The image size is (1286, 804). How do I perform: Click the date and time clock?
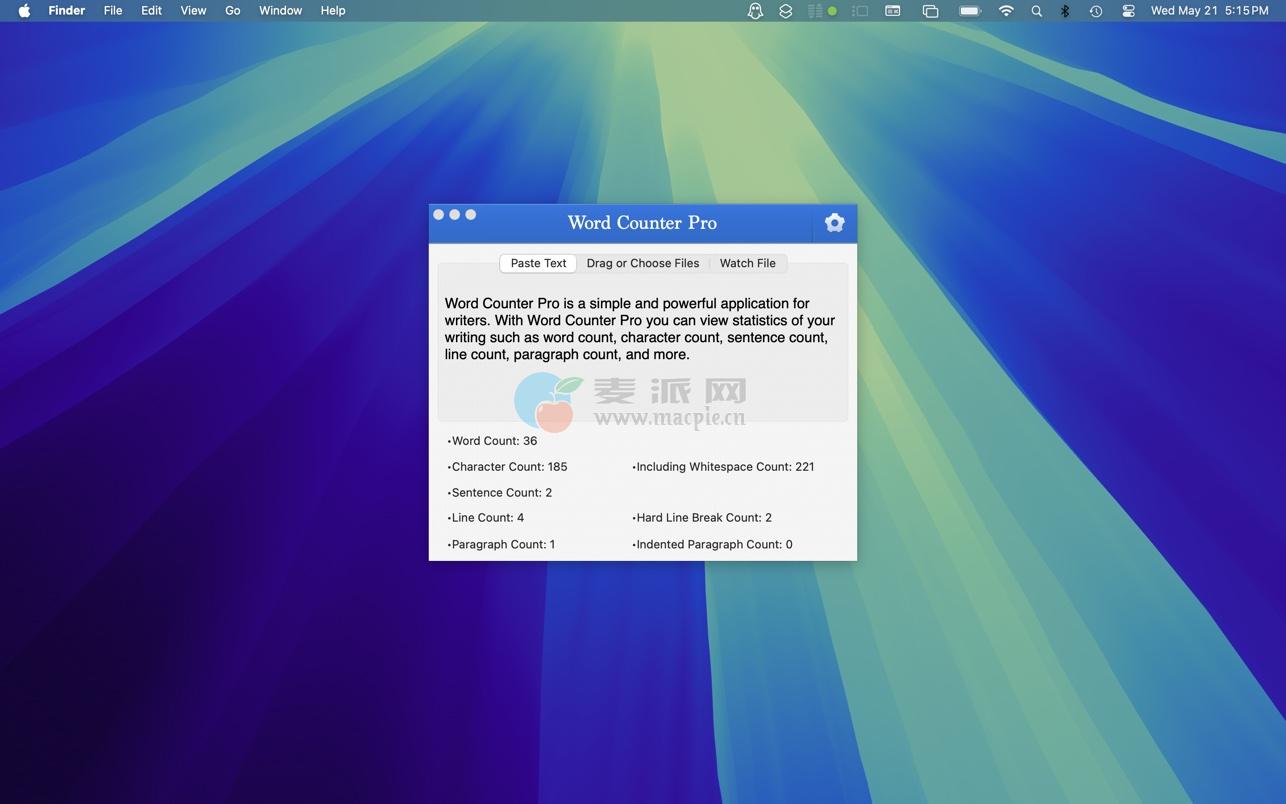(x=1209, y=11)
